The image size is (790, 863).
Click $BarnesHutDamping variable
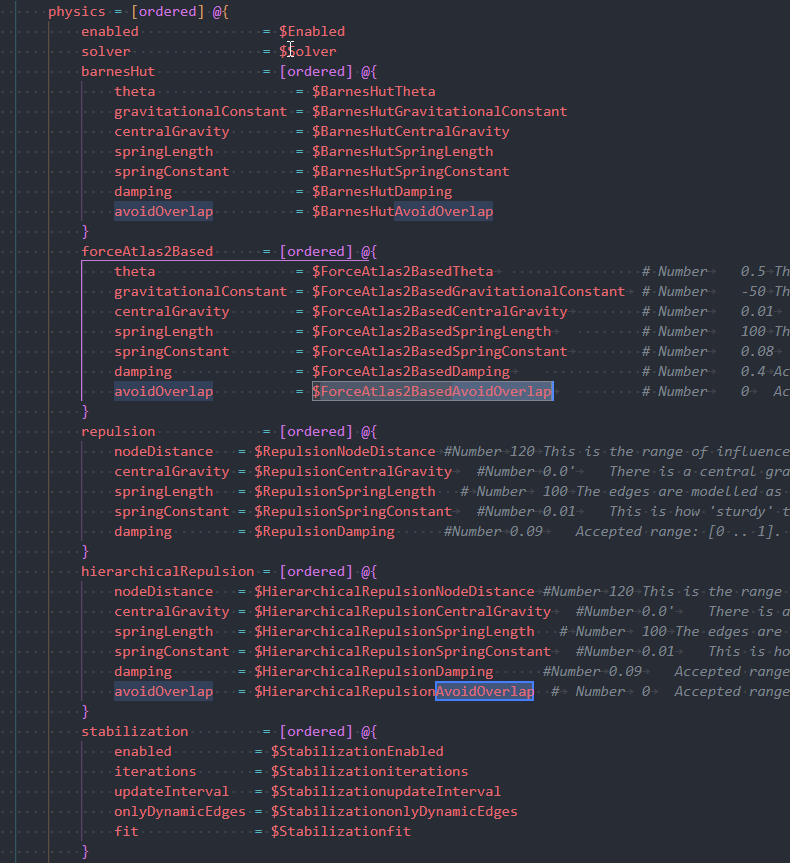(382, 192)
